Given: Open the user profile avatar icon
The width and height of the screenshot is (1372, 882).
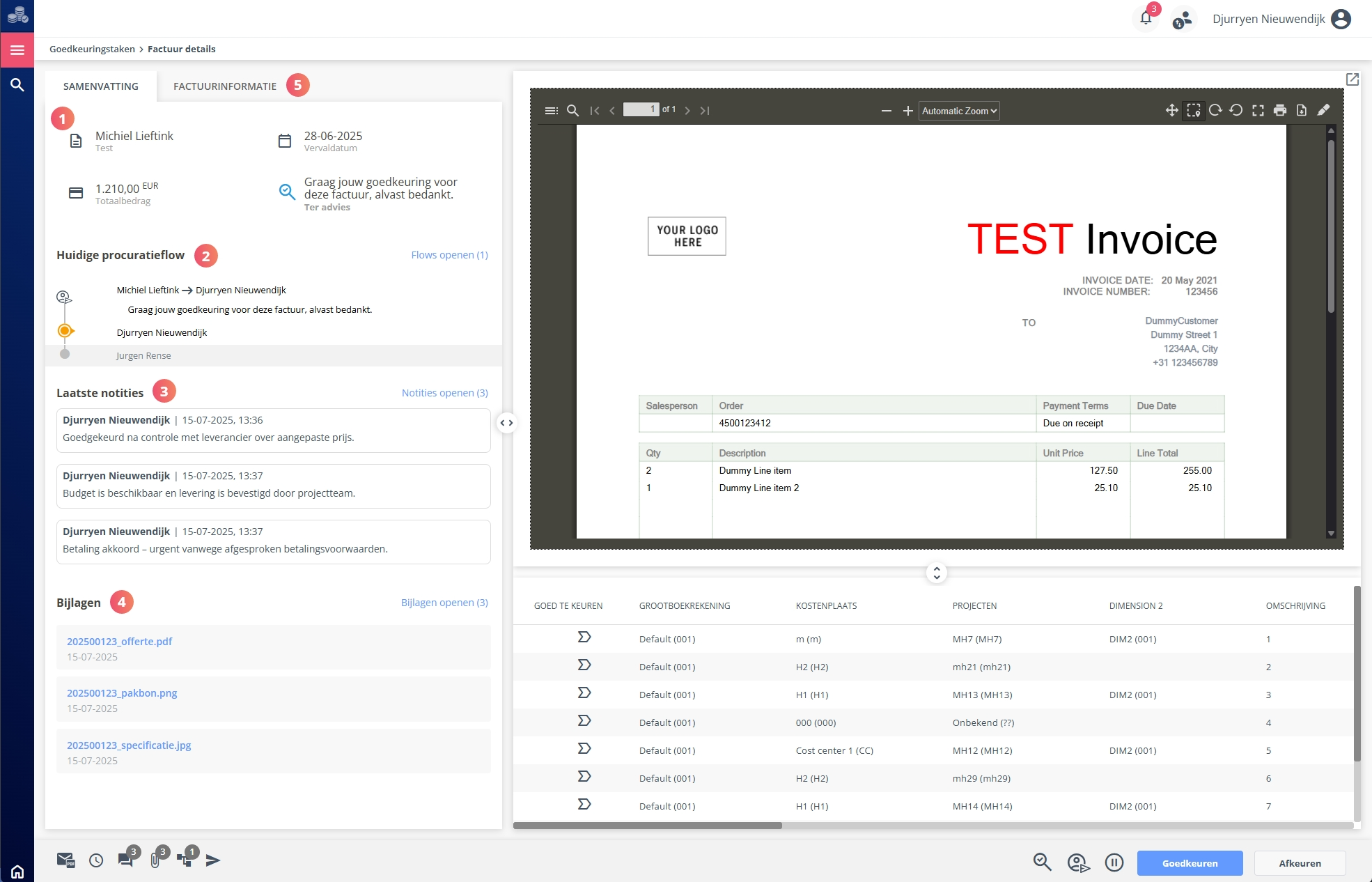Looking at the screenshot, I should 1341,19.
